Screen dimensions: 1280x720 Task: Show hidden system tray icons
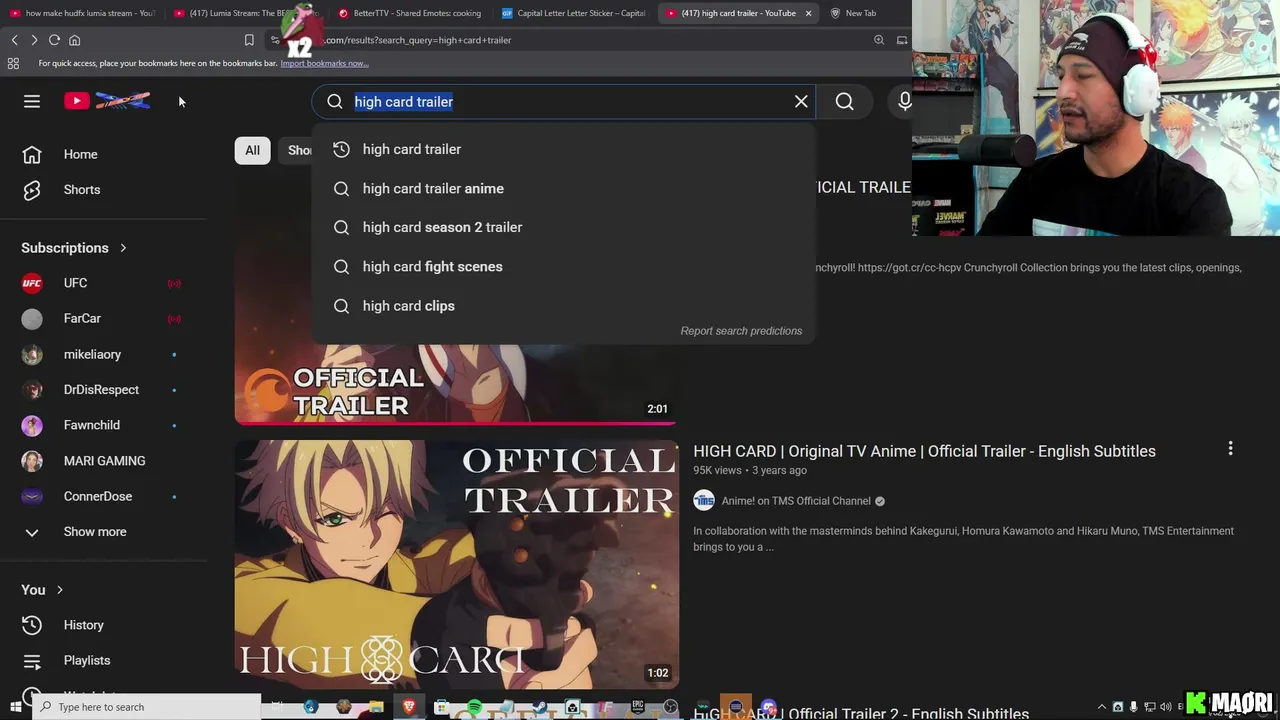tap(1102, 707)
